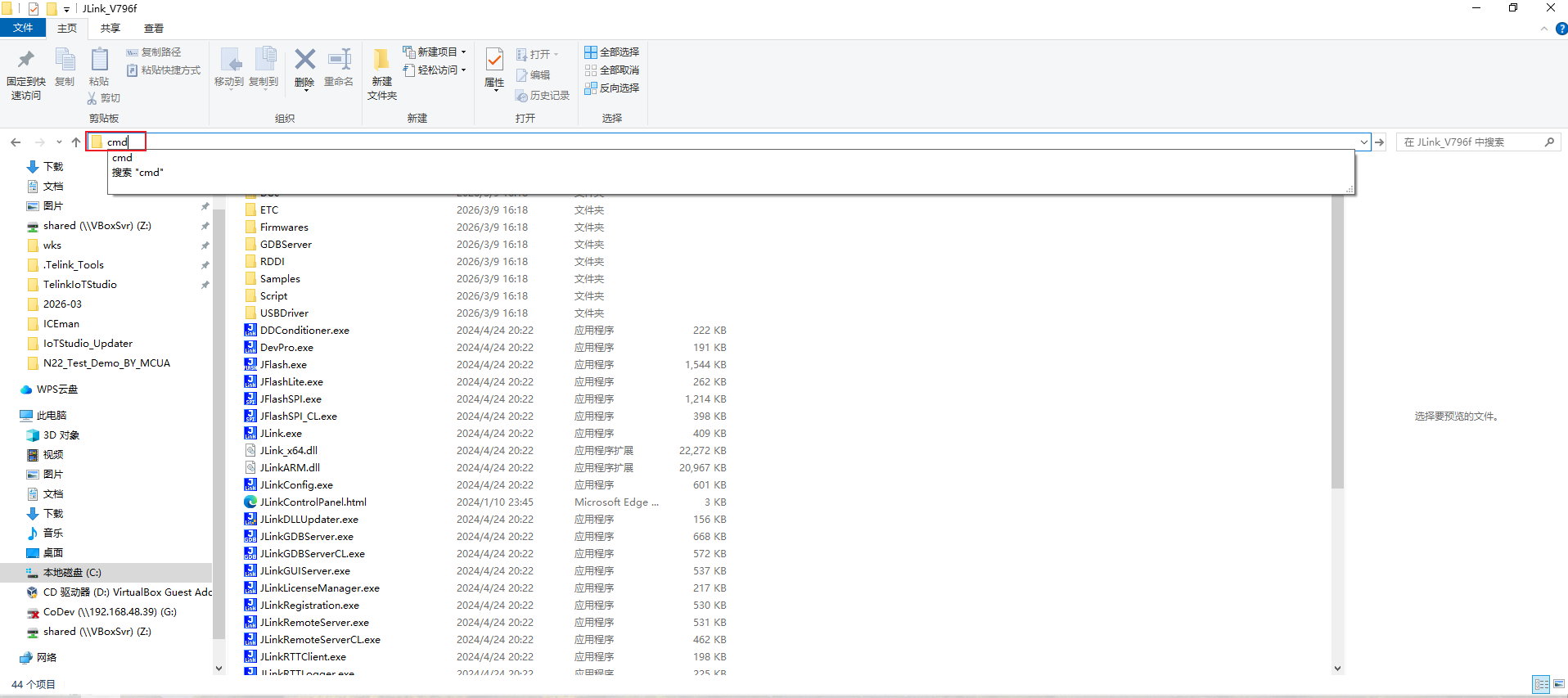This screenshot has width=1568, height=698.
Task: Open recent locations dropdown chevron
Action: coord(59,142)
